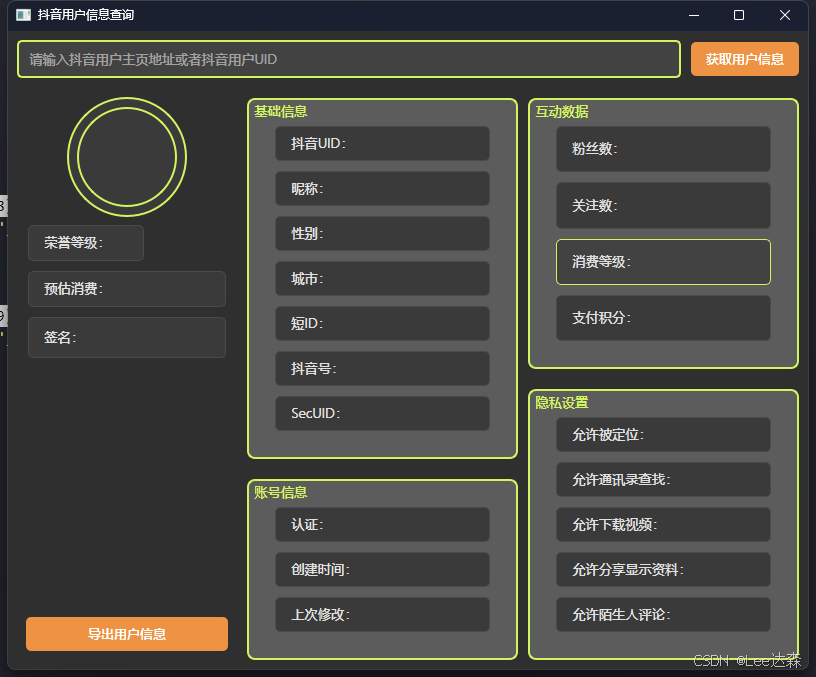Click the app icon in title bar
The image size is (816, 677).
click(x=23, y=15)
